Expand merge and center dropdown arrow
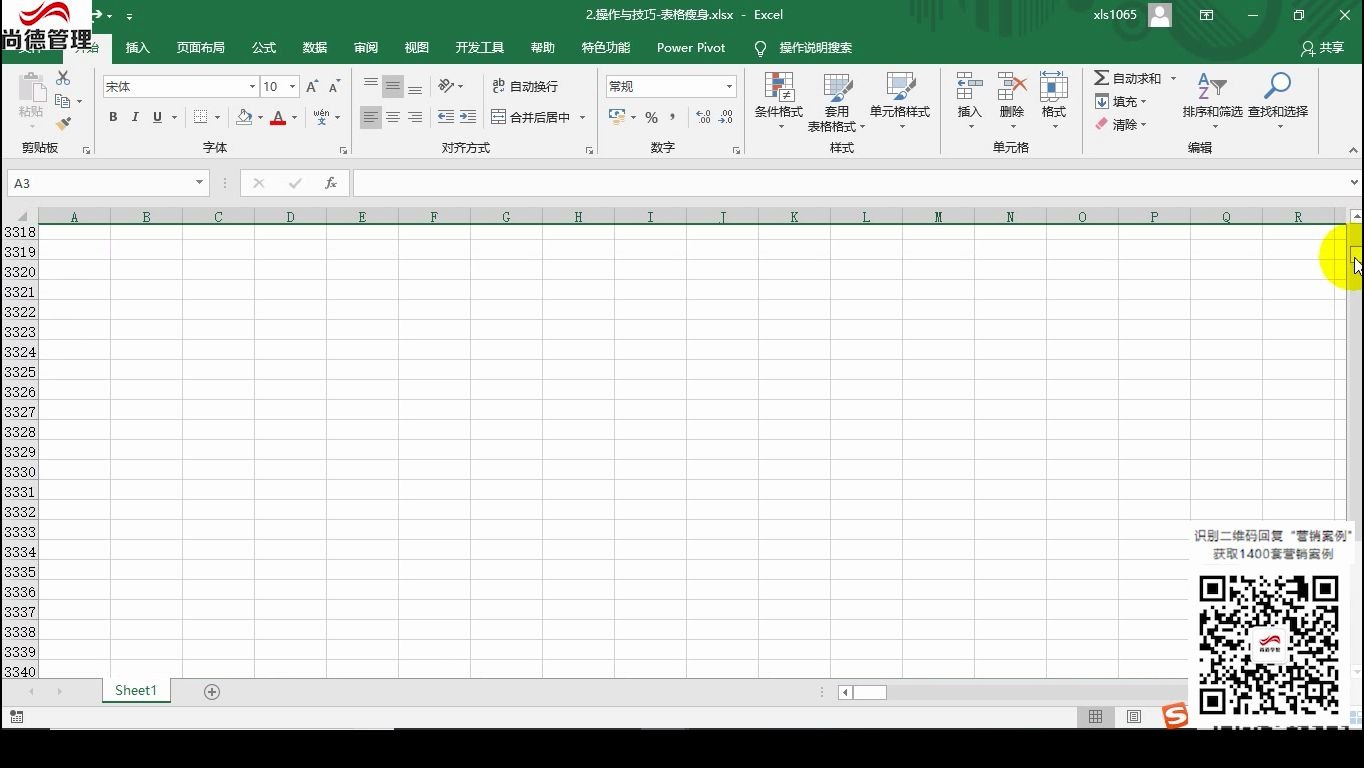The image size is (1364, 768). click(582, 117)
